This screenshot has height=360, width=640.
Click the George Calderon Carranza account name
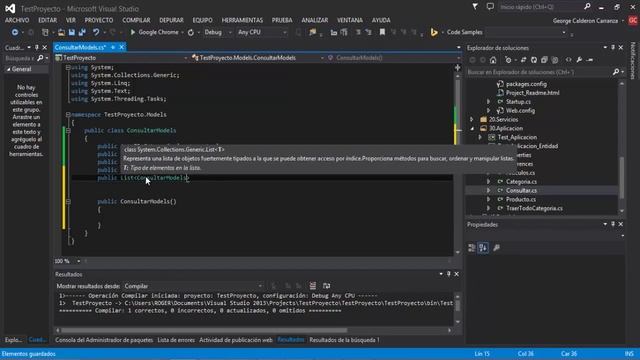[585, 21]
